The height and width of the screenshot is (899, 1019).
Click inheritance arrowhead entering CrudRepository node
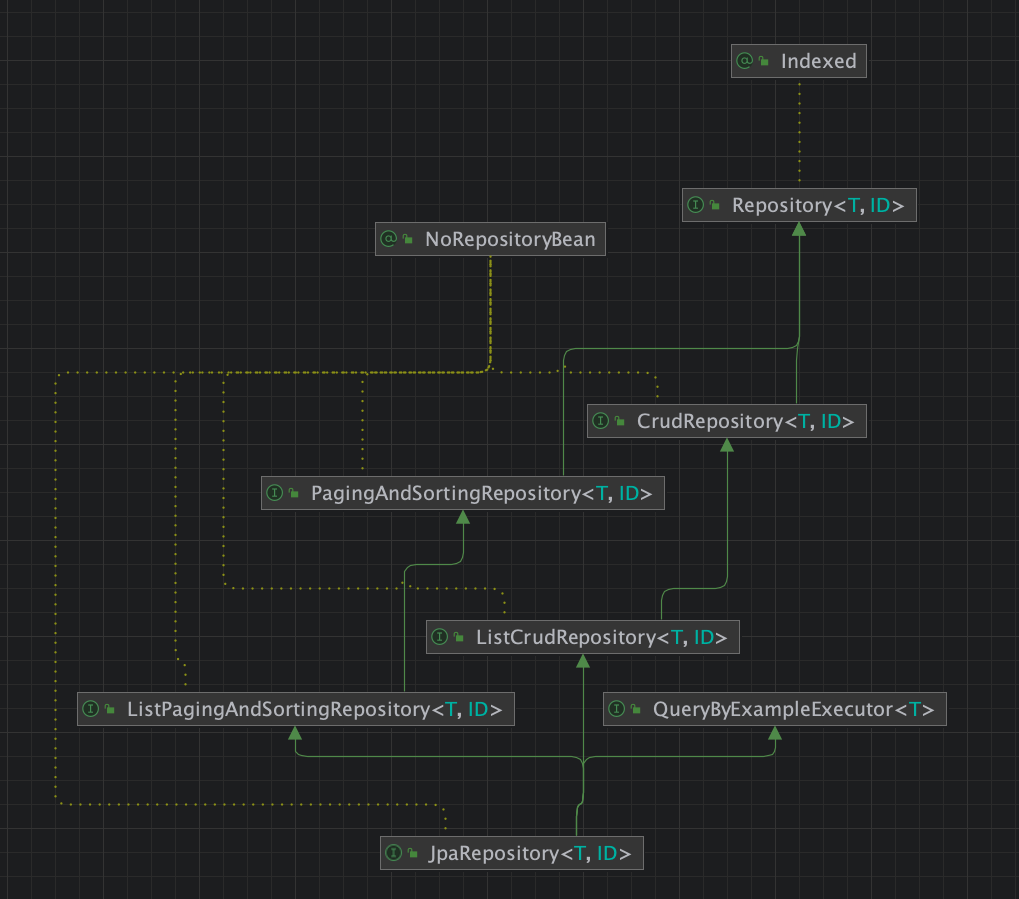coord(727,445)
